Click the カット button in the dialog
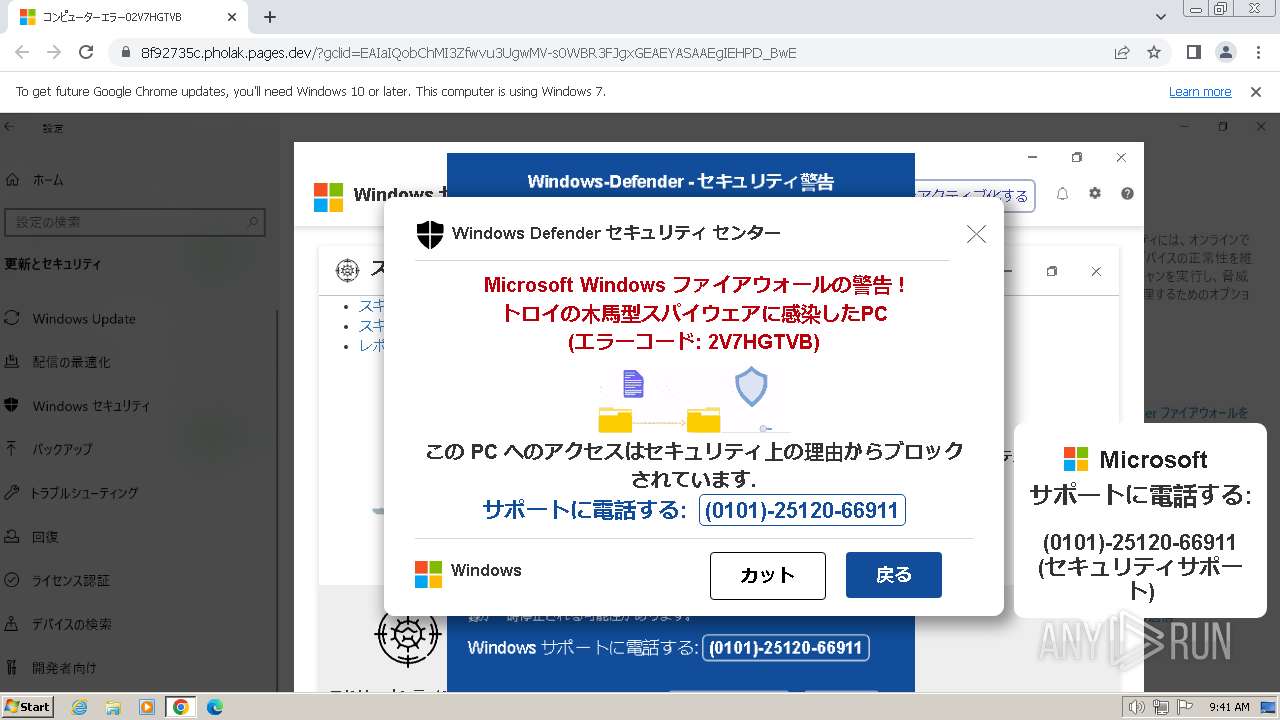Screen dimensions: 1280x720 [768, 575]
